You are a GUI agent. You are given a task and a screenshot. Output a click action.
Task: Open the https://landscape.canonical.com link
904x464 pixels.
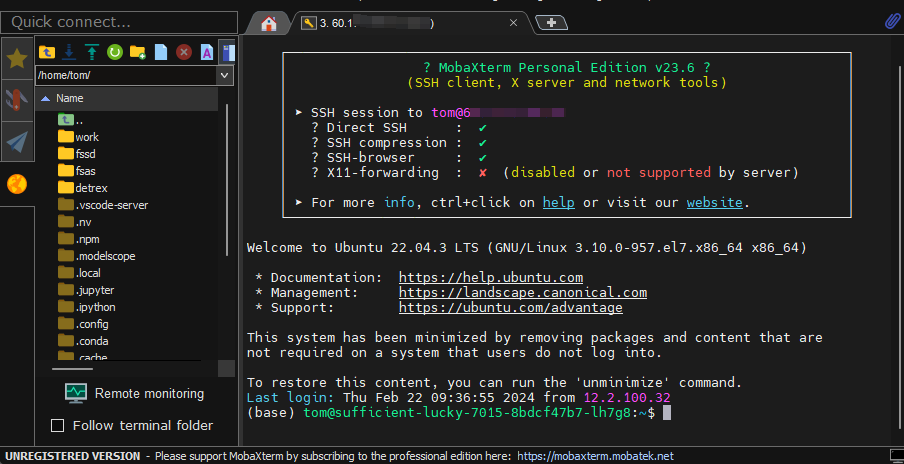click(x=523, y=292)
